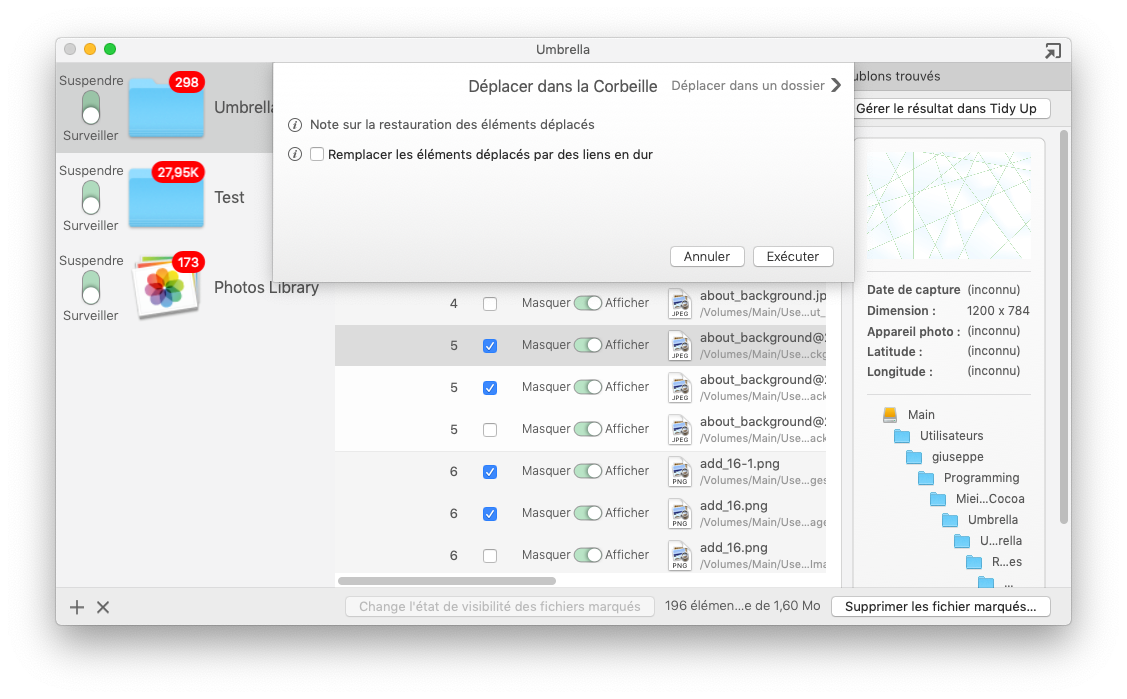Uncheck the add_16-1.png checkbox
This screenshot has width=1127, height=699.
(x=490, y=472)
